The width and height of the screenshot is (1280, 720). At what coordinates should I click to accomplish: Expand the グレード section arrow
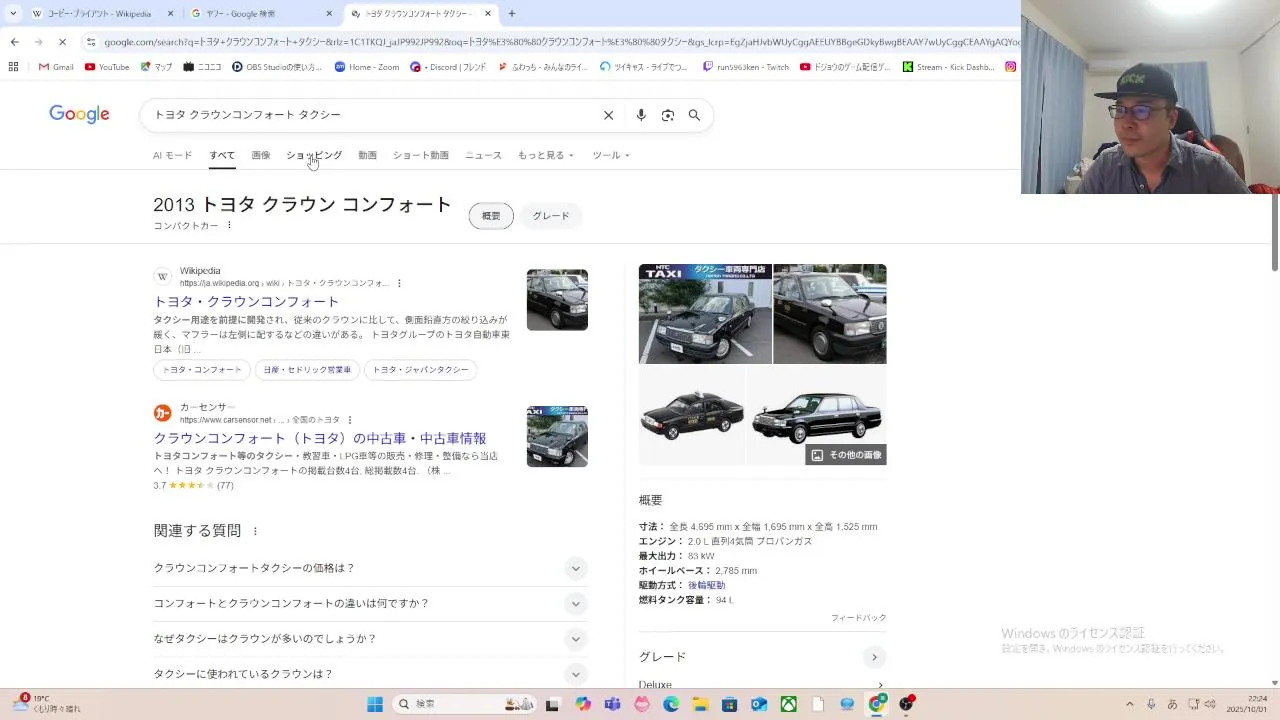[x=874, y=657]
